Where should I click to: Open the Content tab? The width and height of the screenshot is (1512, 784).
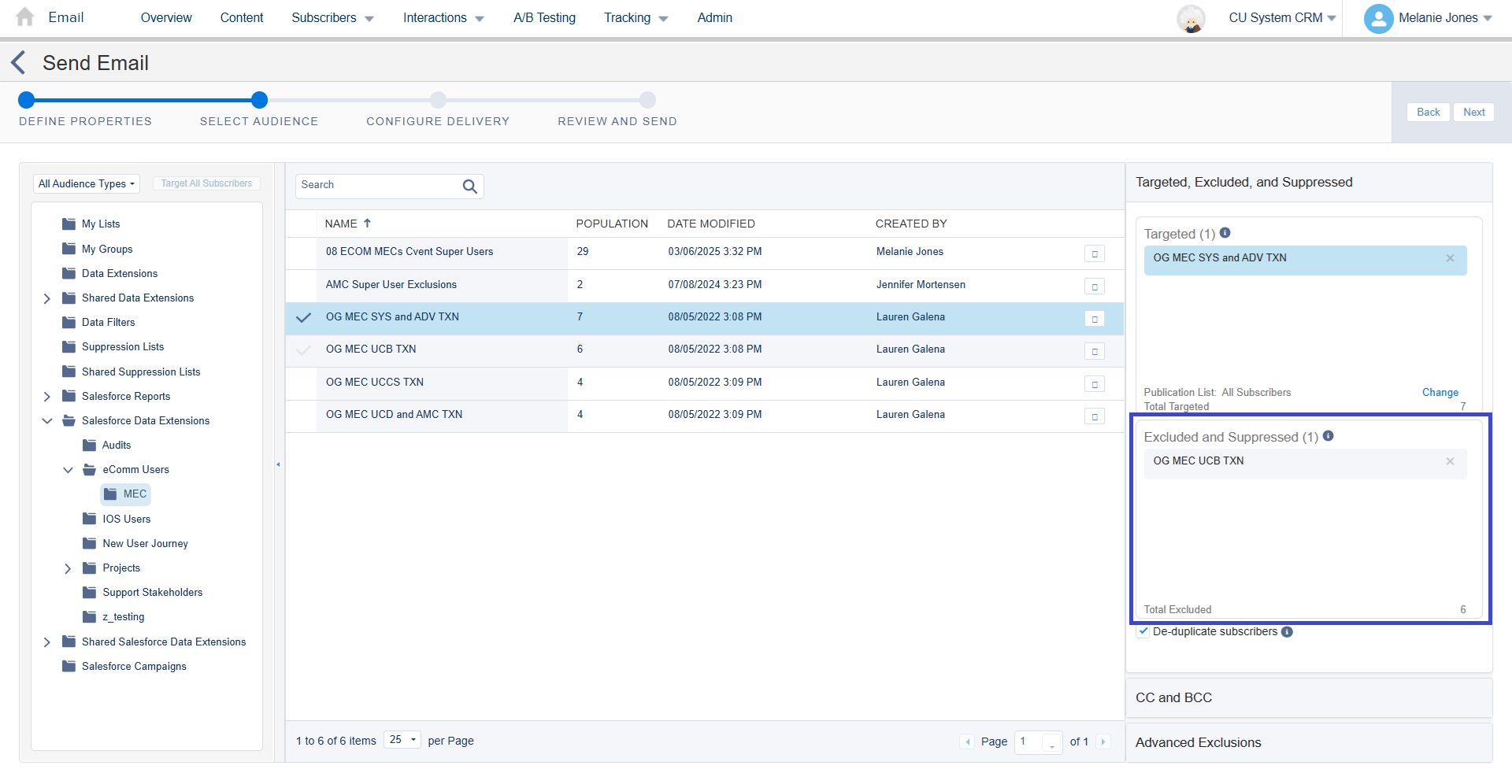point(242,17)
